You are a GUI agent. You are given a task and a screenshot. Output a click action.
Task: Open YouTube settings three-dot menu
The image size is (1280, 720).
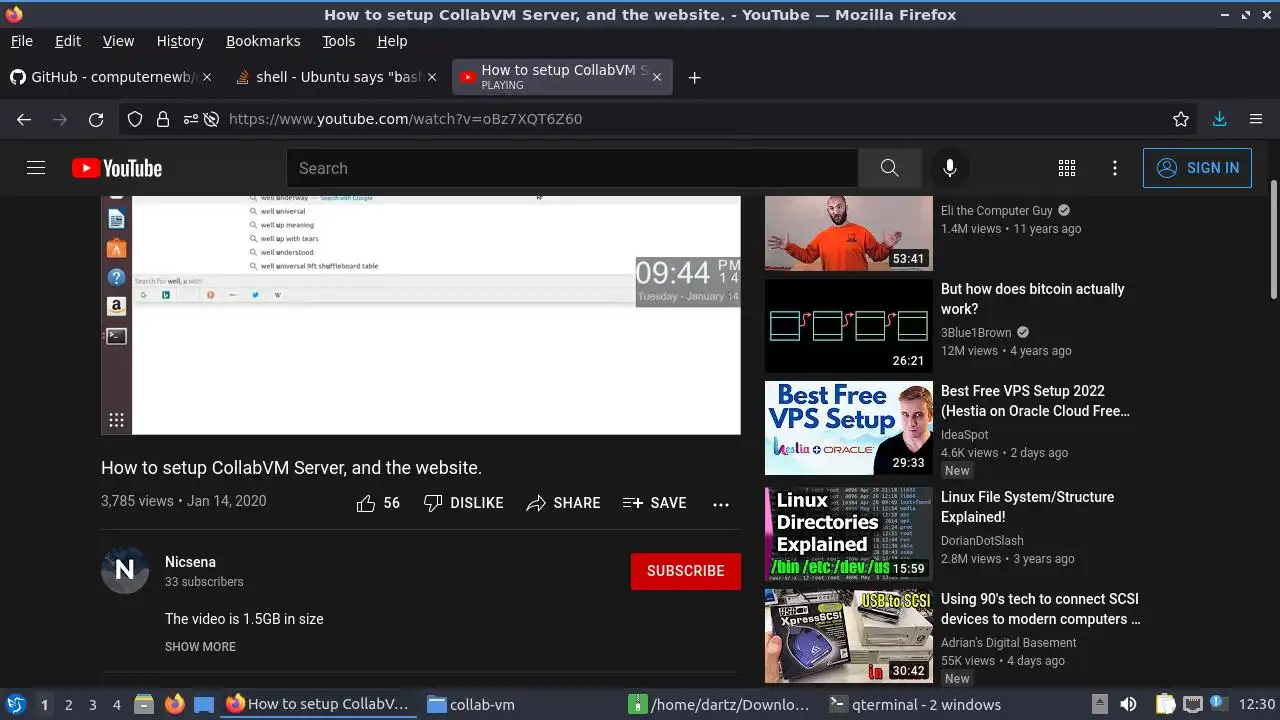pyautogui.click(x=1115, y=168)
